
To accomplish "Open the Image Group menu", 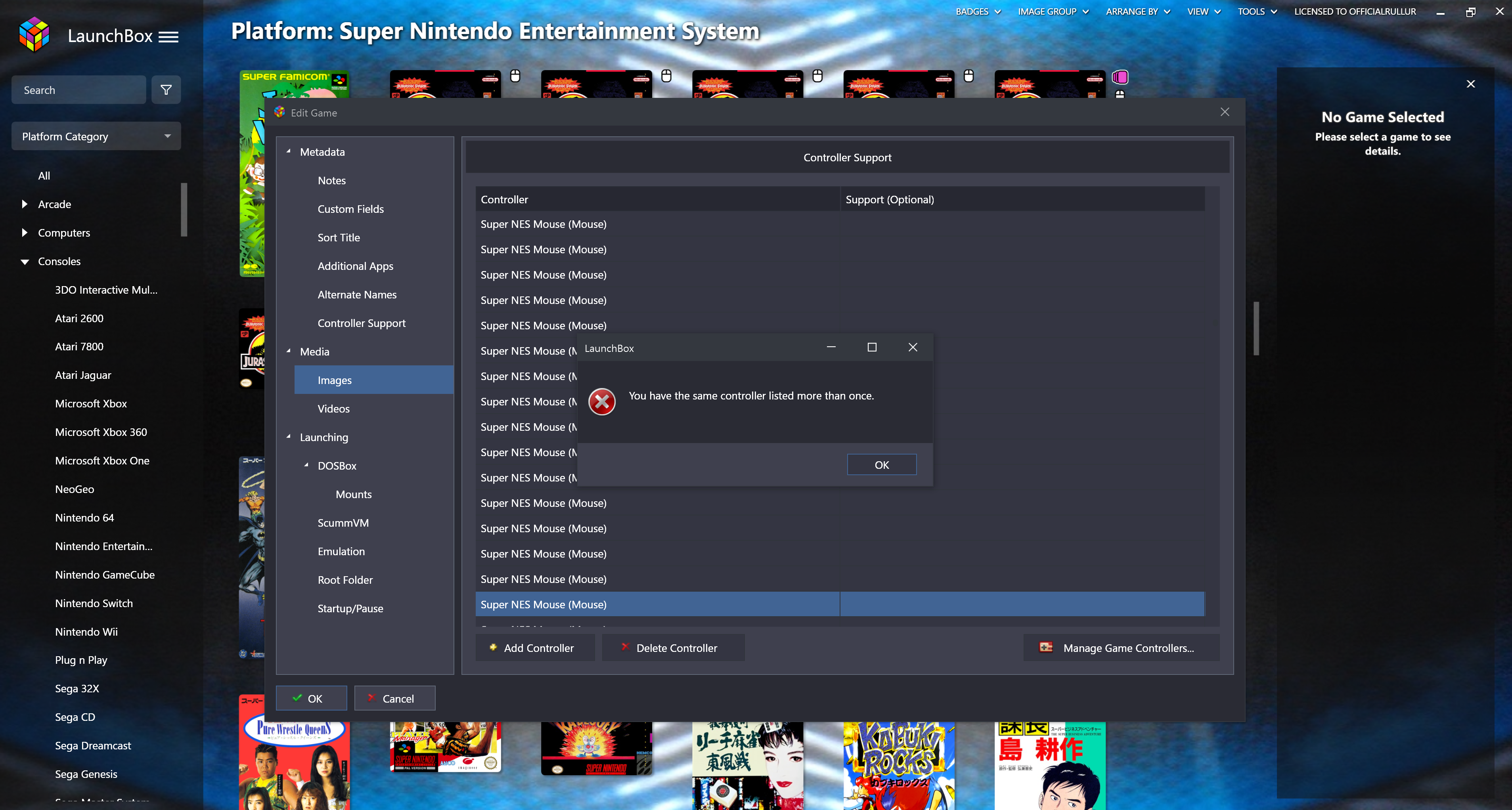I will (x=1053, y=11).
